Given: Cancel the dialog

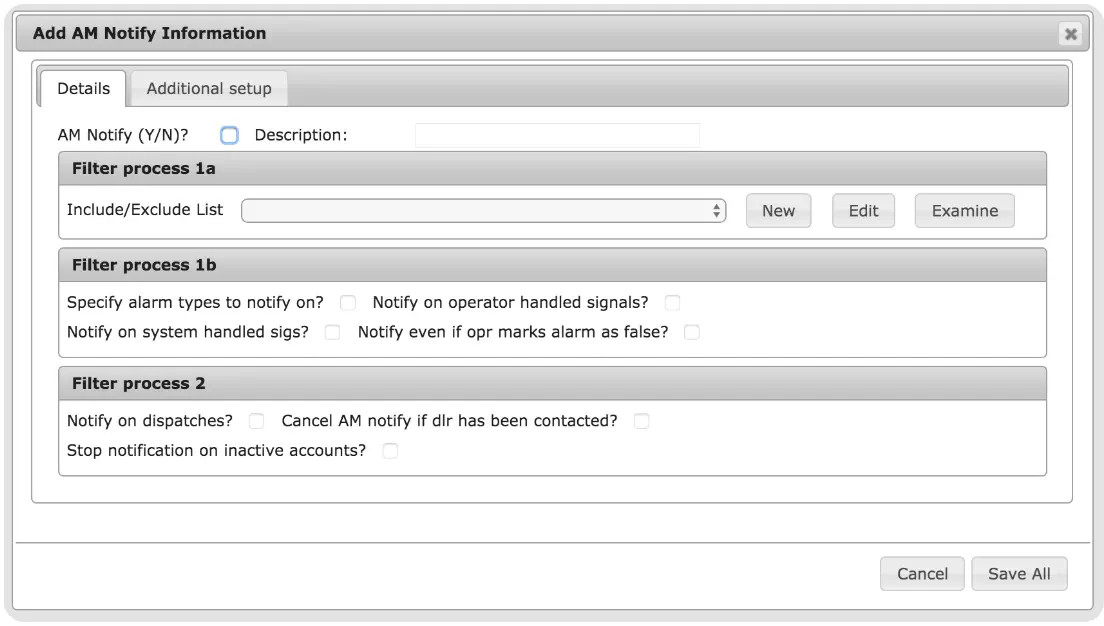Looking at the screenshot, I should pyautogui.click(x=922, y=574).
